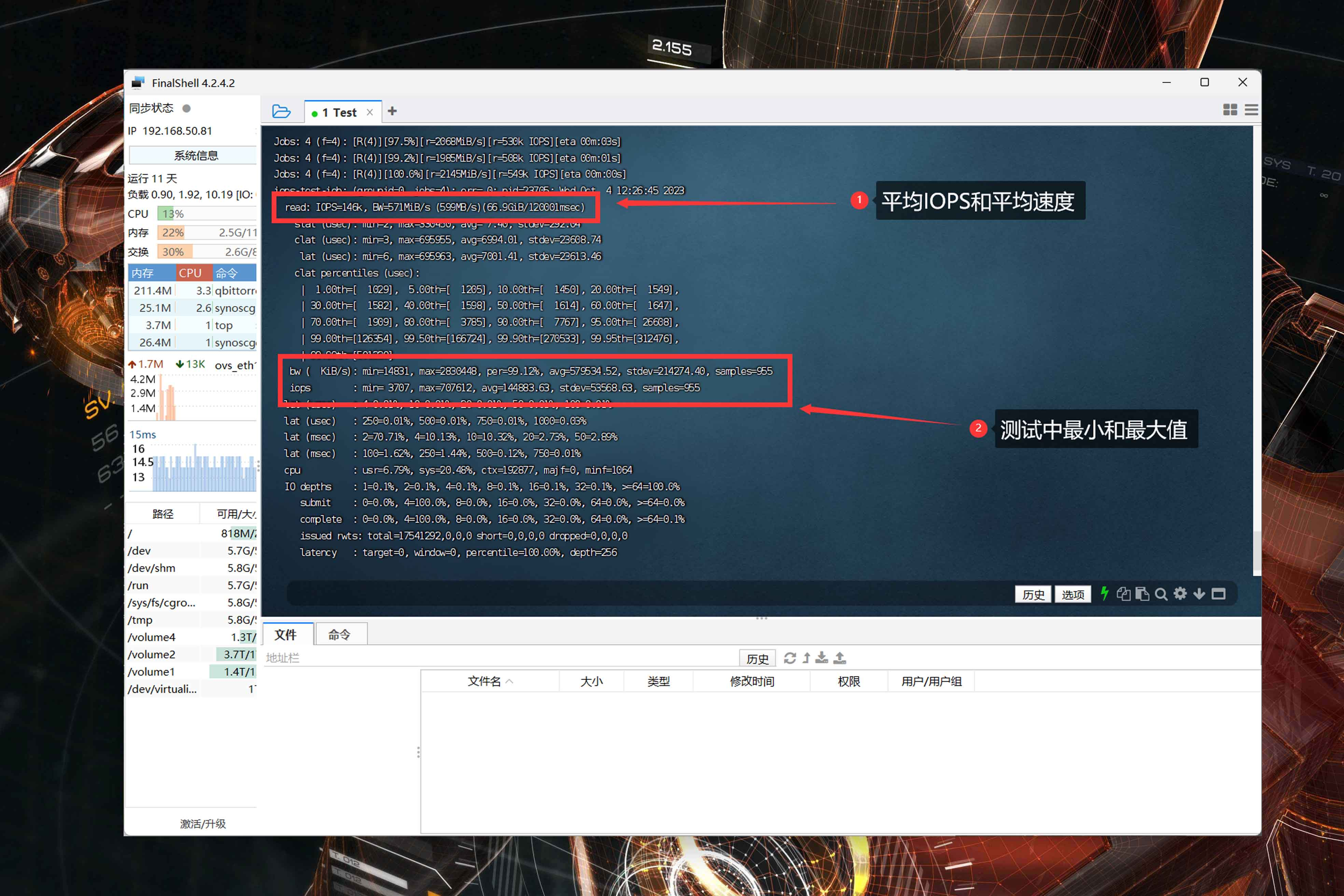The width and height of the screenshot is (1344, 896).
Task: Switch to the 命令 tab
Action: click(x=339, y=634)
